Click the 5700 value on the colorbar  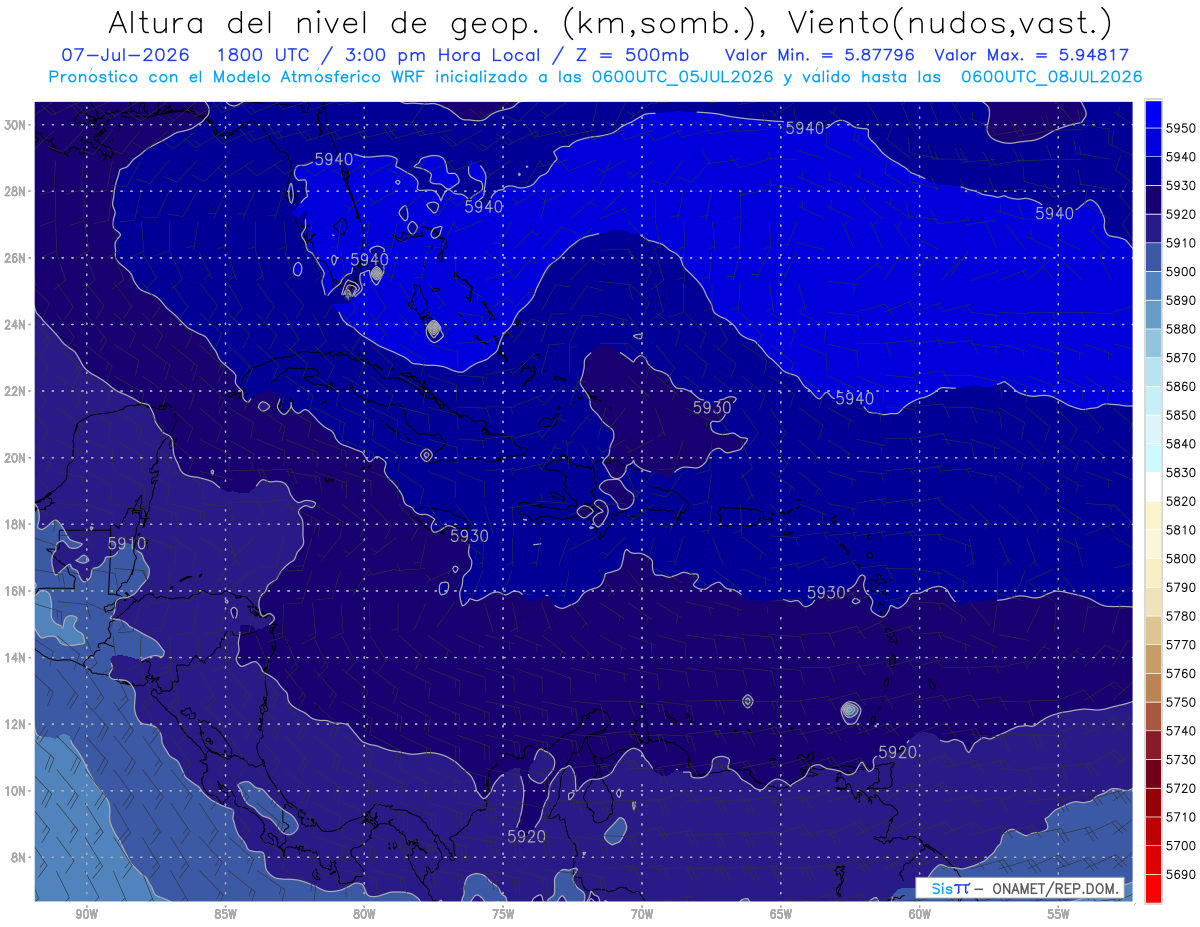pos(1182,845)
